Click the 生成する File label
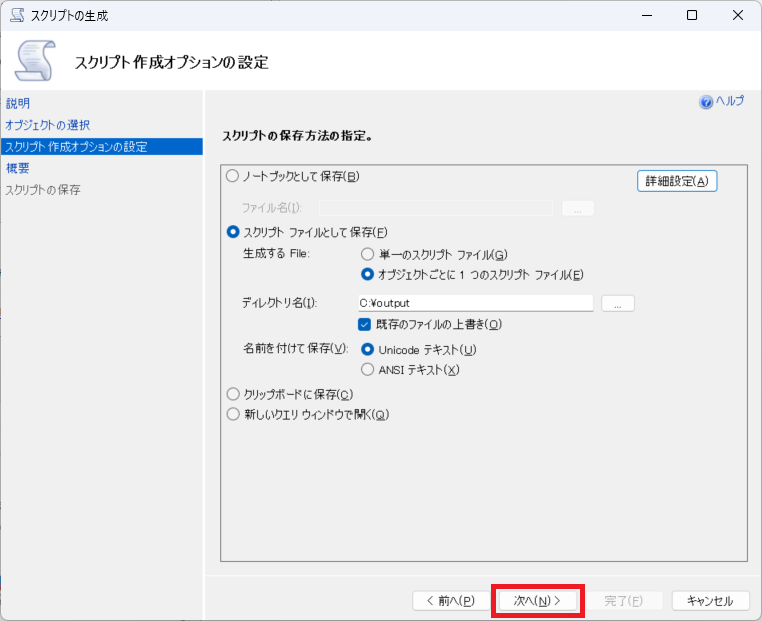 click(x=276, y=254)
